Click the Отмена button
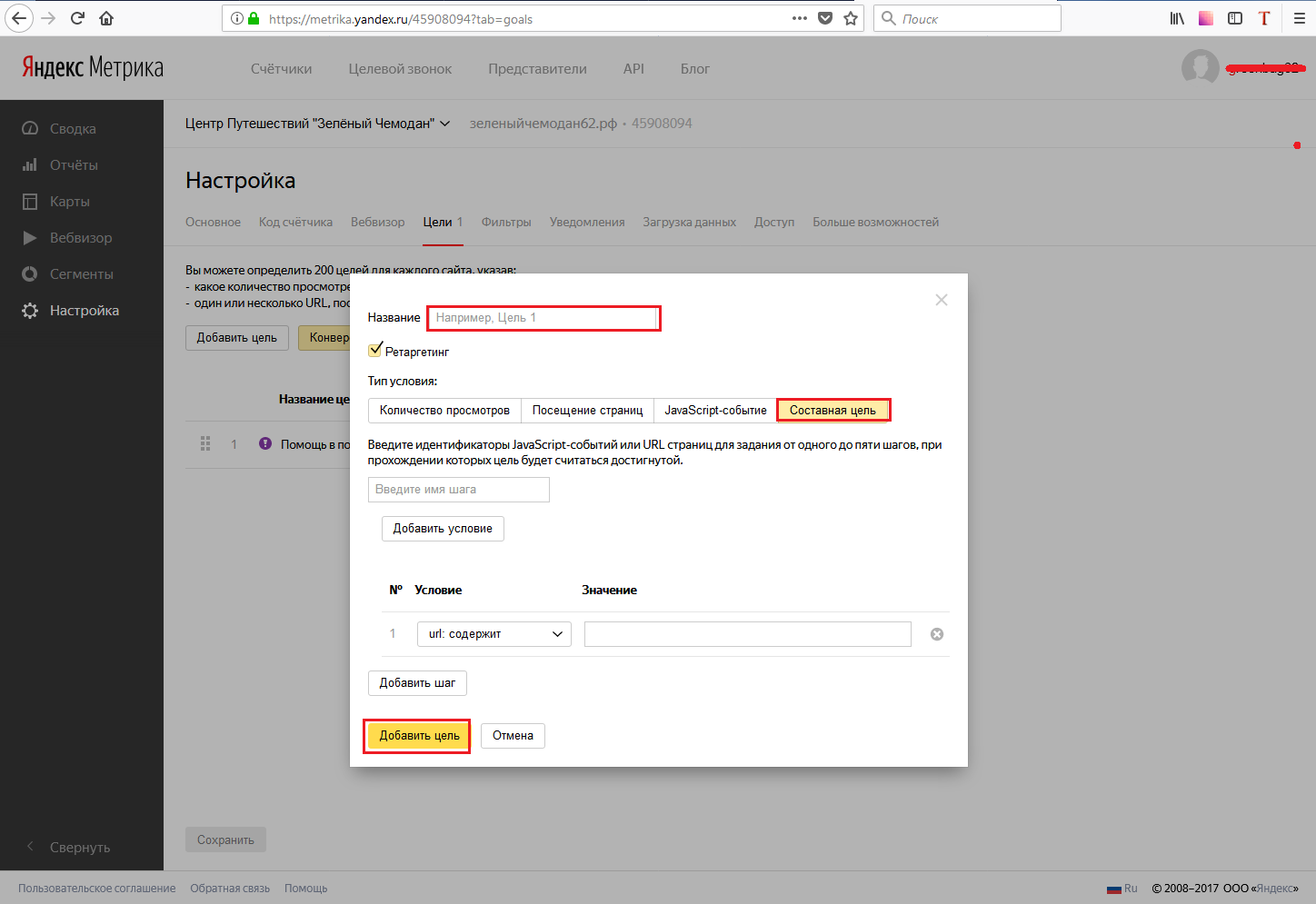The width and height of the screenshot is (1316, 904). coord(513,736)
